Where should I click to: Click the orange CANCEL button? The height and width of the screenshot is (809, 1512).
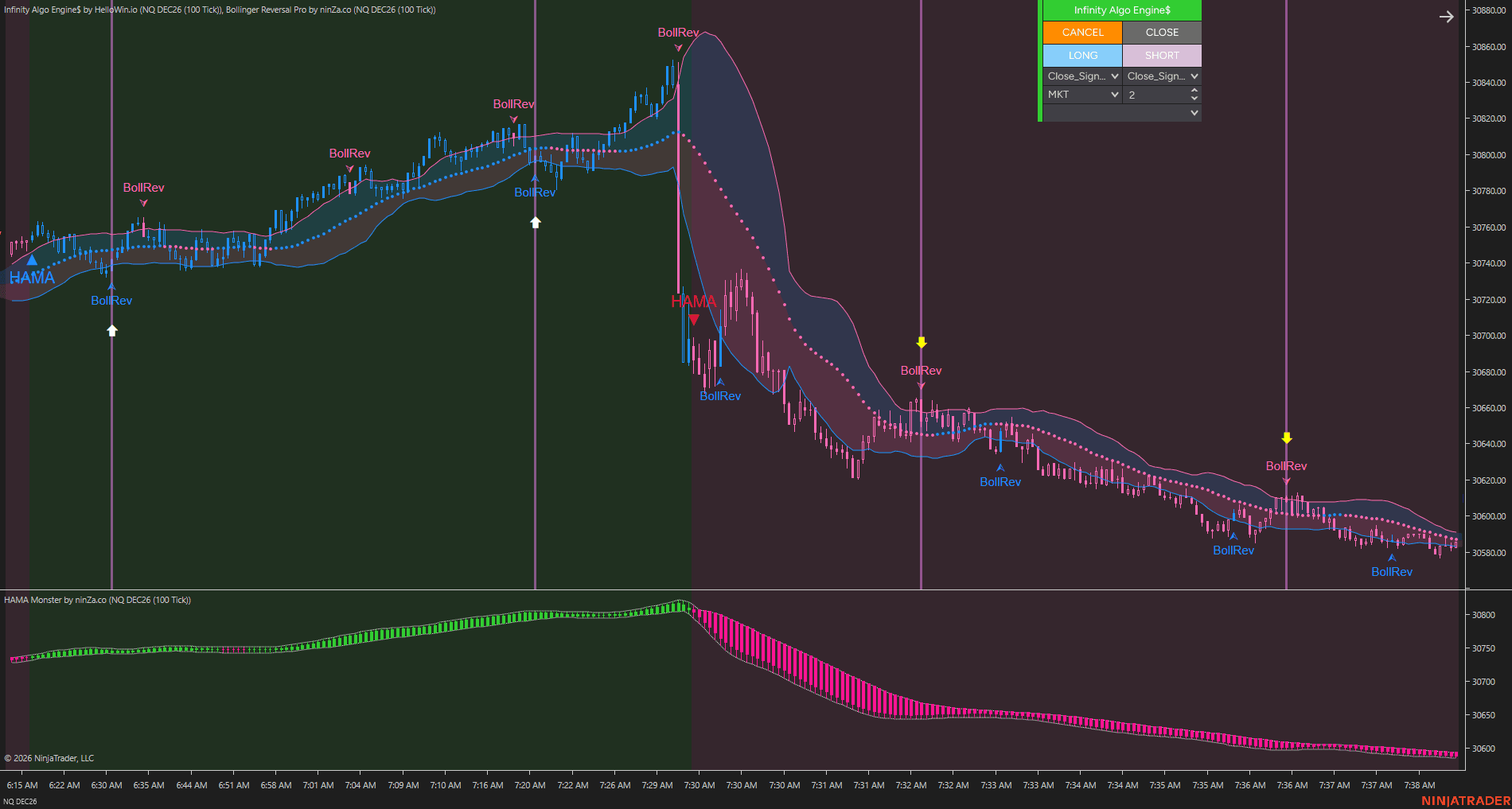coord(1082,33)
